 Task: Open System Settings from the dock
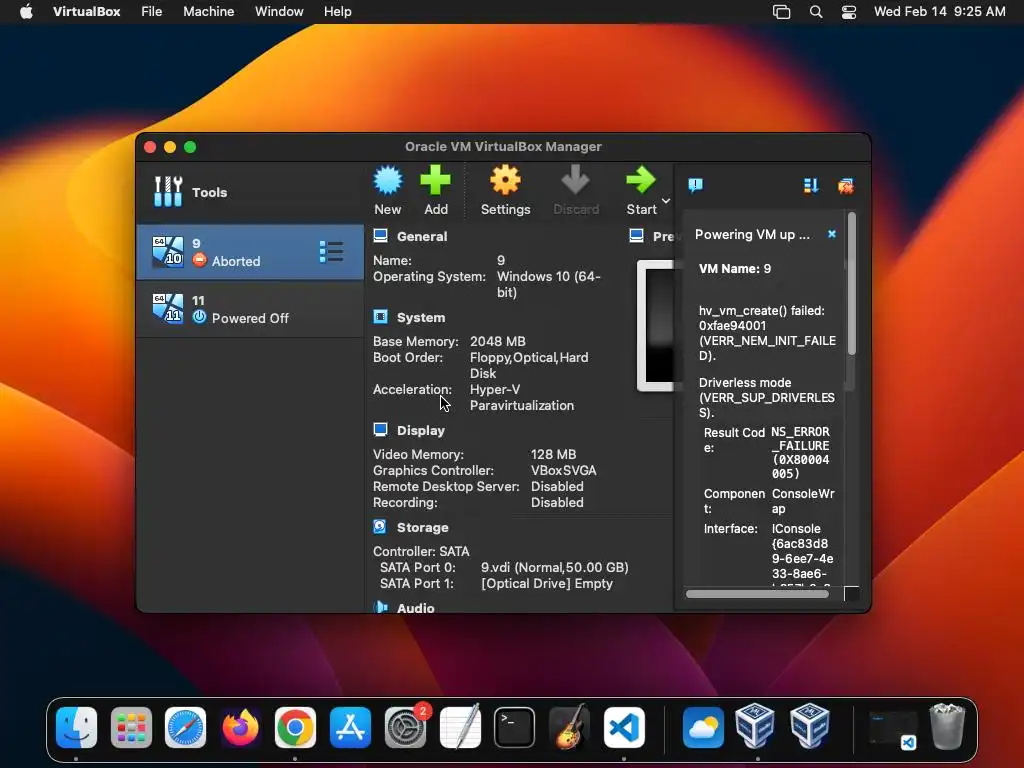tap(405, 728)
